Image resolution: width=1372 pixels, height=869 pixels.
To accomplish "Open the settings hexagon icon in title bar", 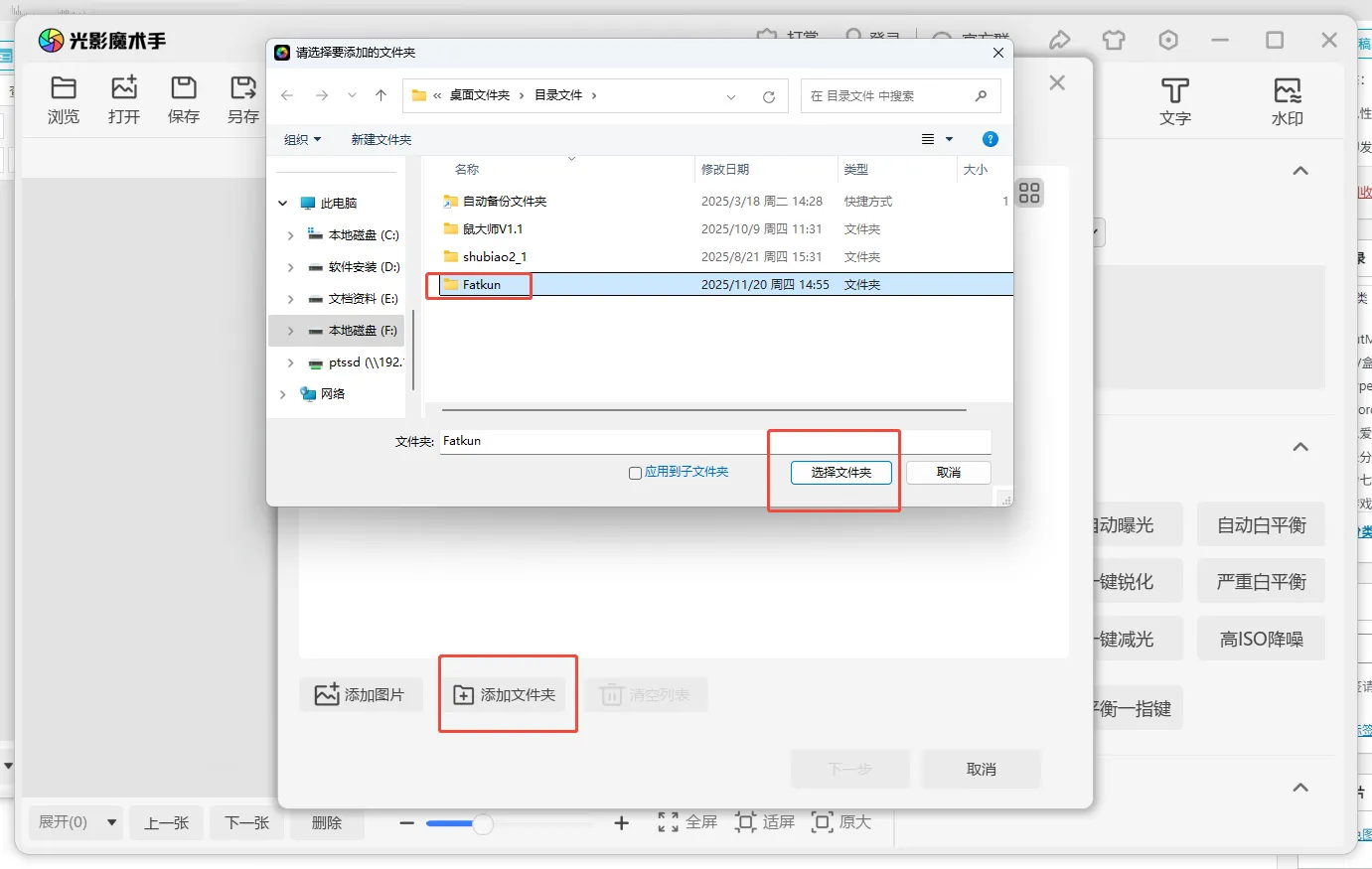I will tap(1168, 40).
